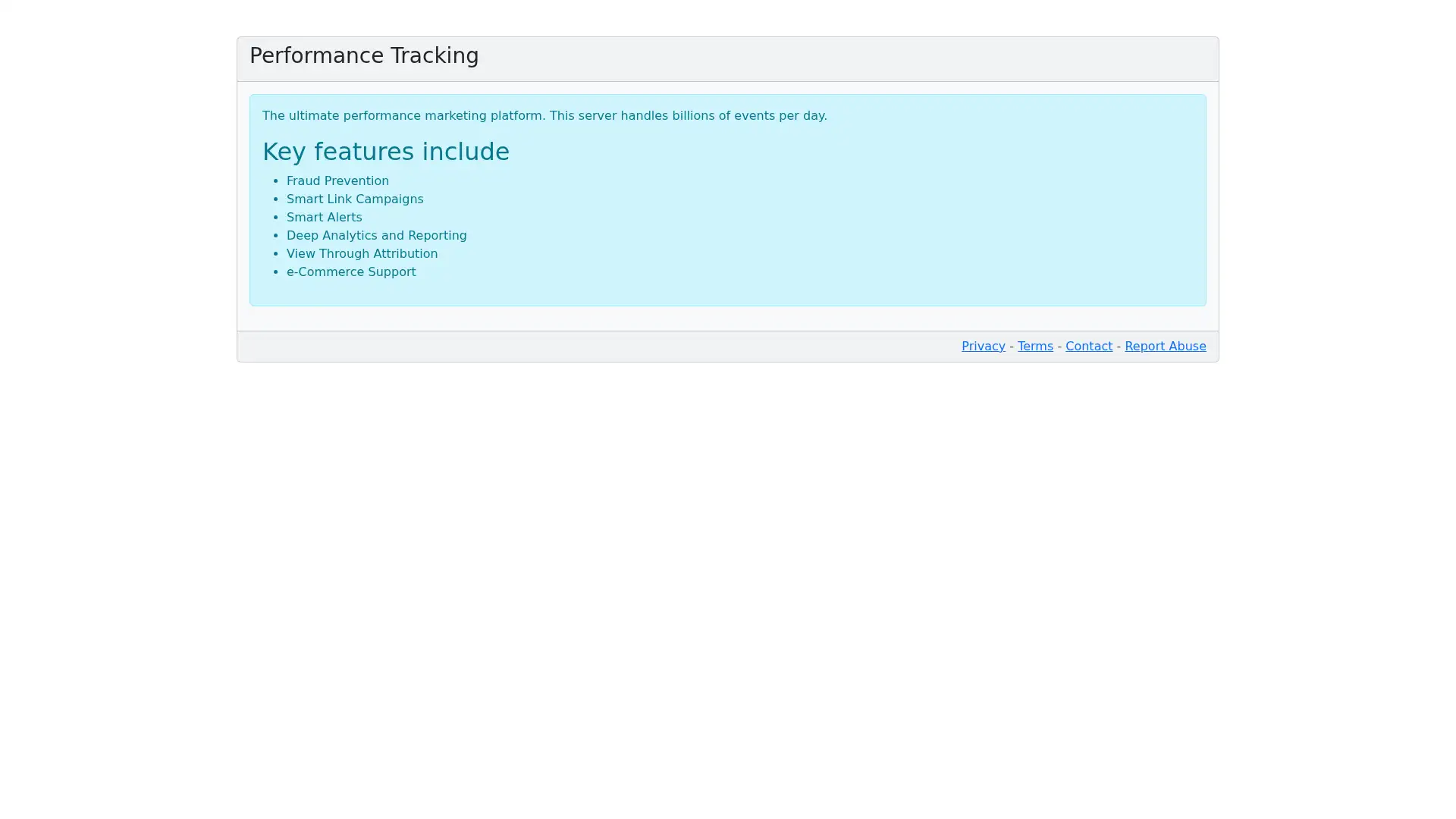Select the 'Fraud Prevention' list item
The width and height of the screenshot is (1456, 819).
(x=337, y=180)
